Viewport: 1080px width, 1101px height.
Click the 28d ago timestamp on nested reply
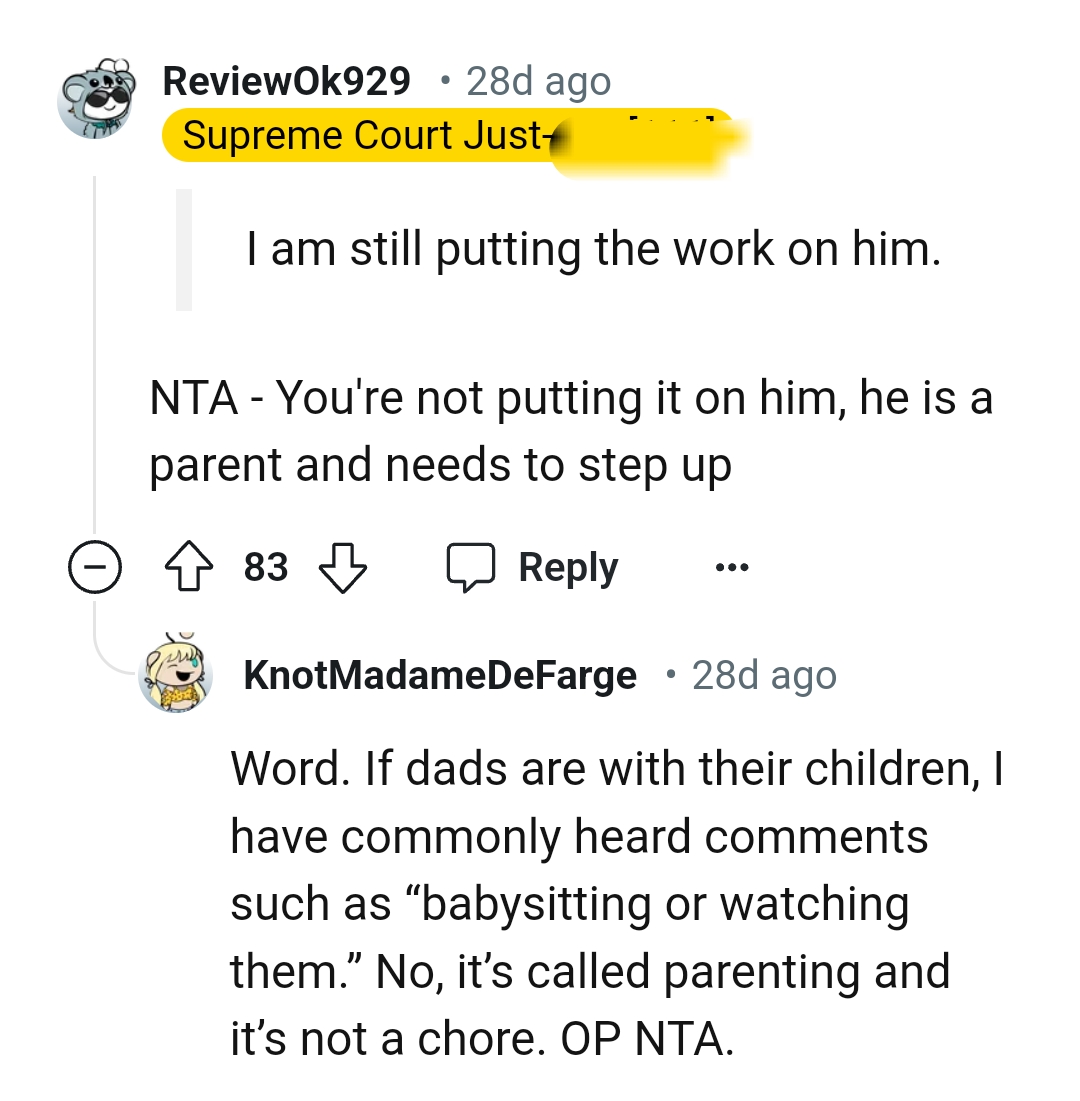point(764,675)
